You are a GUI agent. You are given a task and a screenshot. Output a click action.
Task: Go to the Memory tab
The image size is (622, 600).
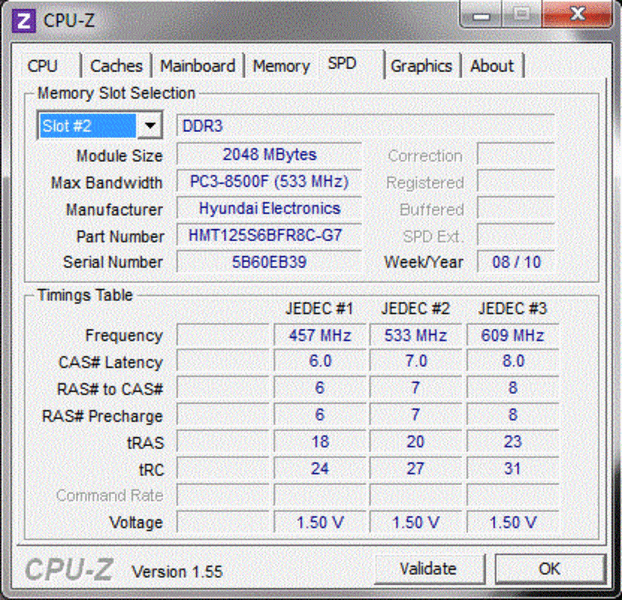pyautogui.click(x=281, y=66)
